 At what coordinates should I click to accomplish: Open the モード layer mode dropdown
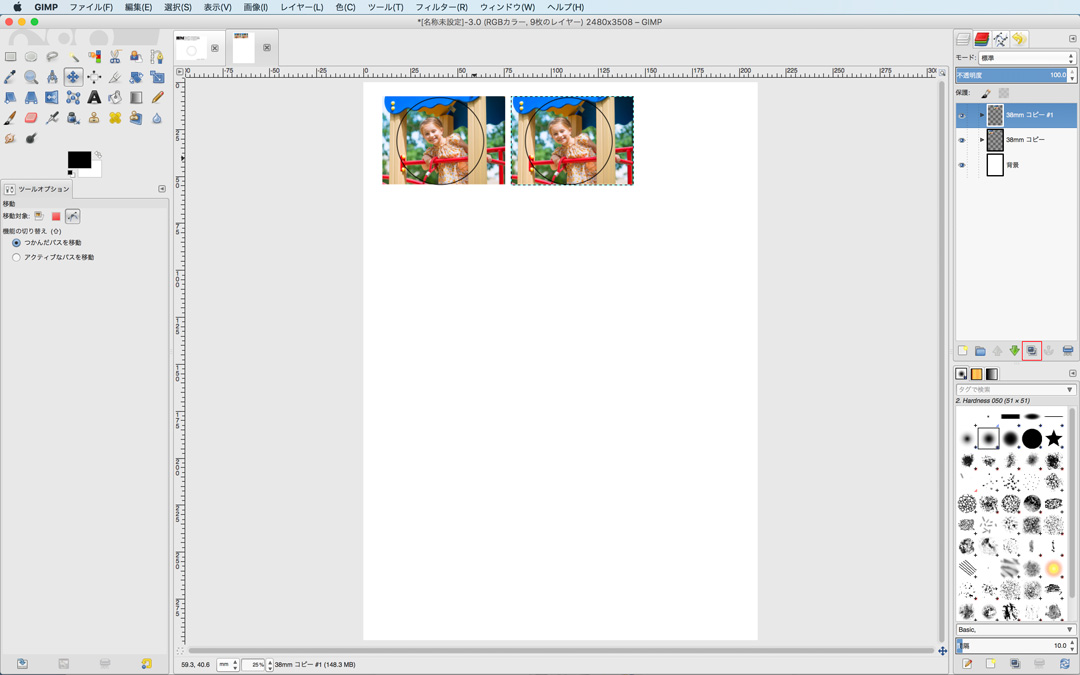[x=1027, y=58]
